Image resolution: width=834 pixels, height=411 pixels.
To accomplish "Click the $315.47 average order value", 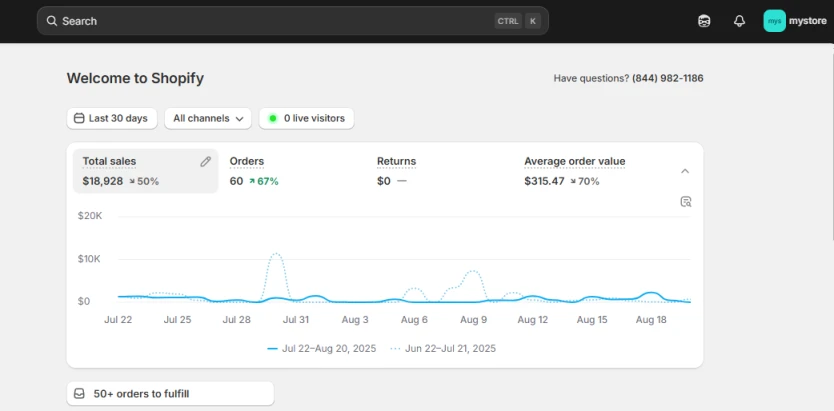I will pos(544,181).
